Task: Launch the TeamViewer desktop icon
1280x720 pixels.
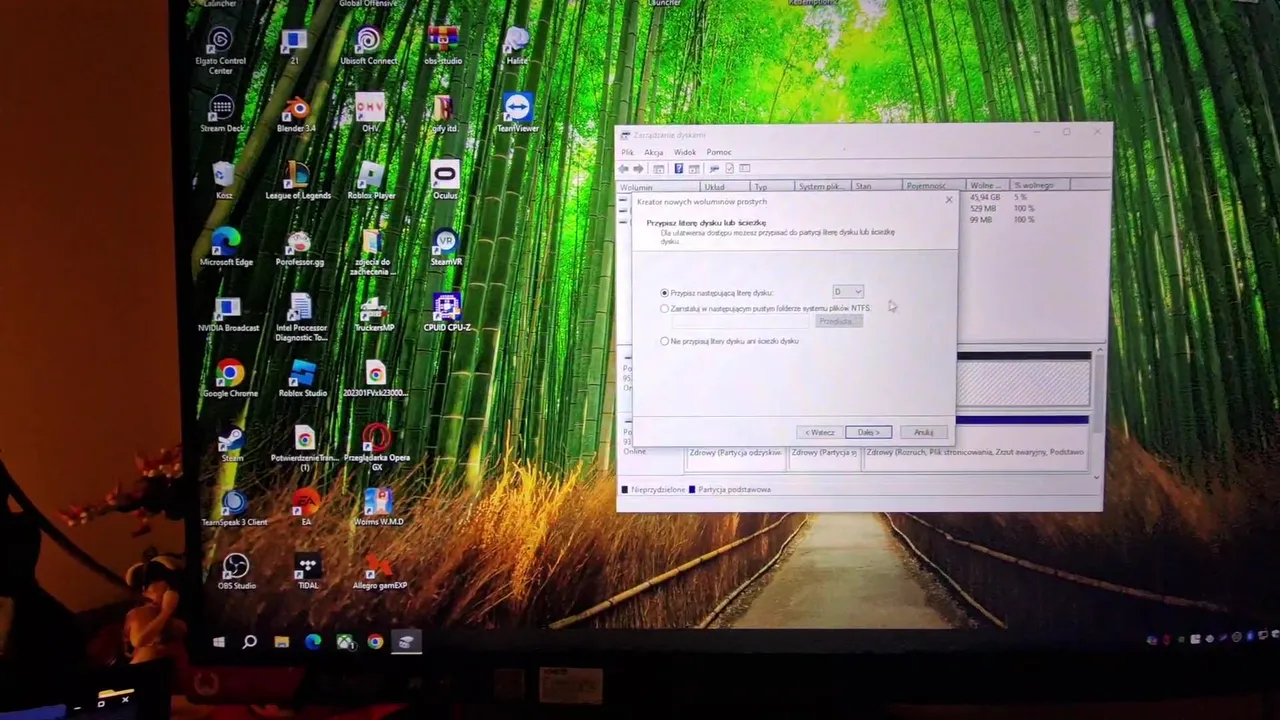Action: [517, 114]
